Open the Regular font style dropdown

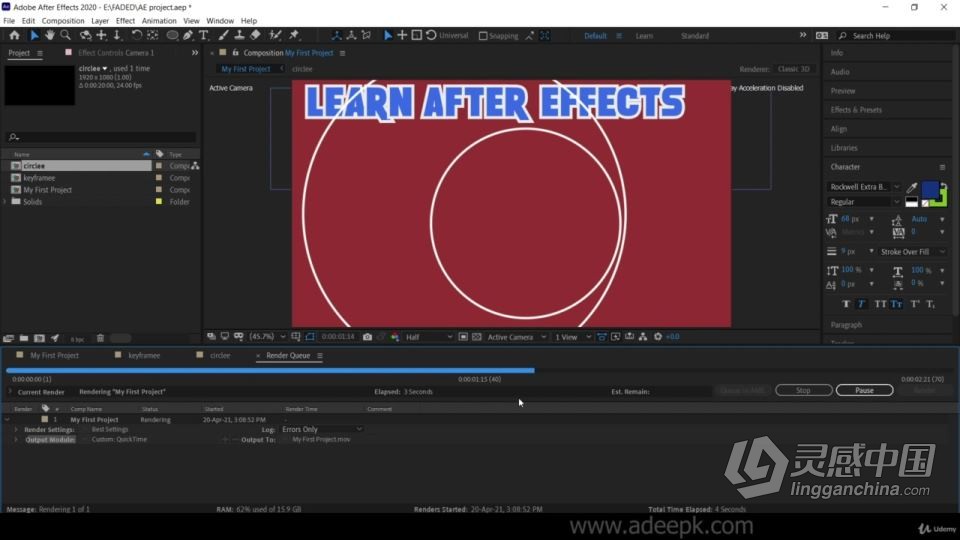pos(864,202)
